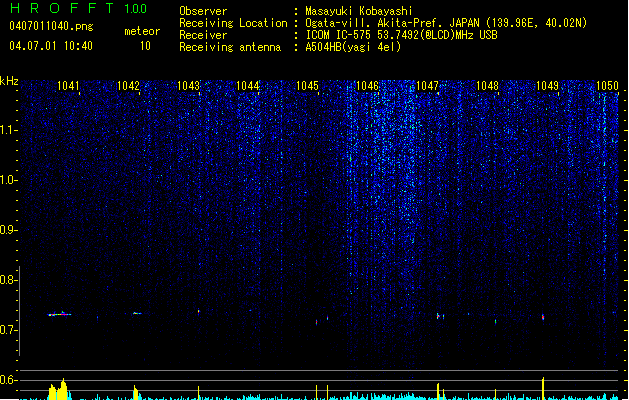Click the A504HB(yagi 4el) antenna text
Viewport: 629px width, 400px height.
[353, 47]
